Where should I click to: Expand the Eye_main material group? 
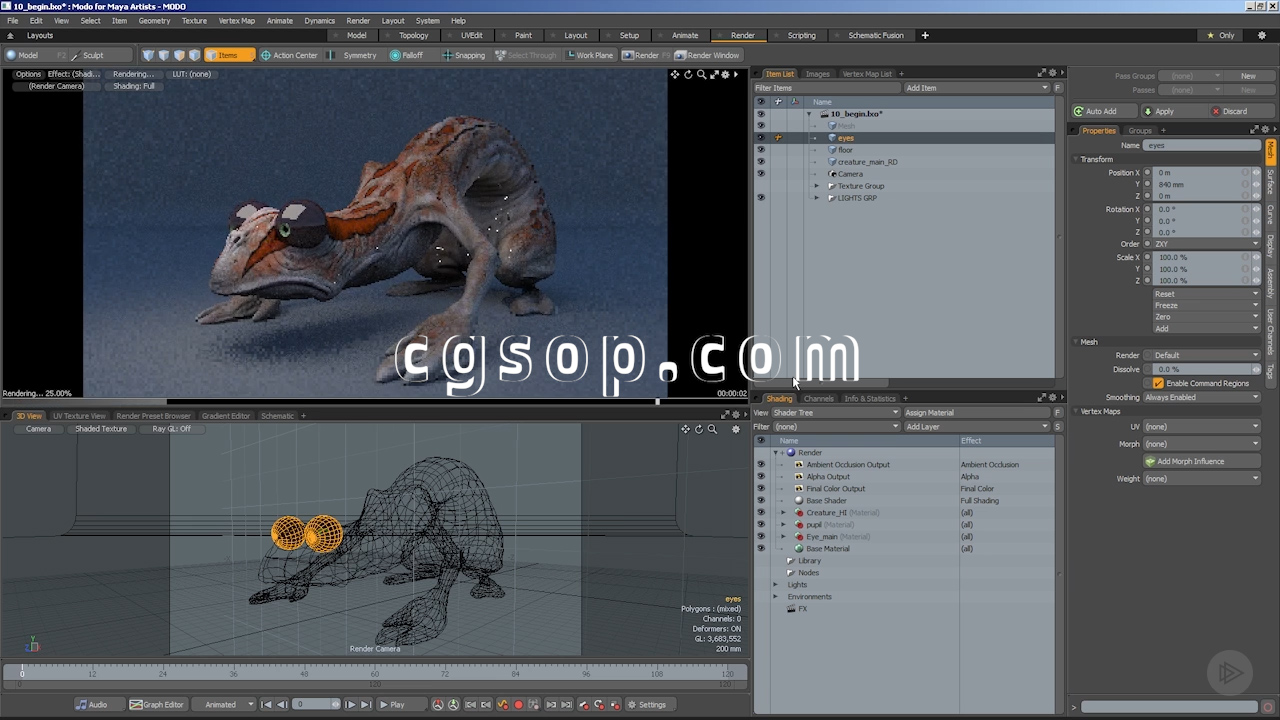(x=784, y=537)
